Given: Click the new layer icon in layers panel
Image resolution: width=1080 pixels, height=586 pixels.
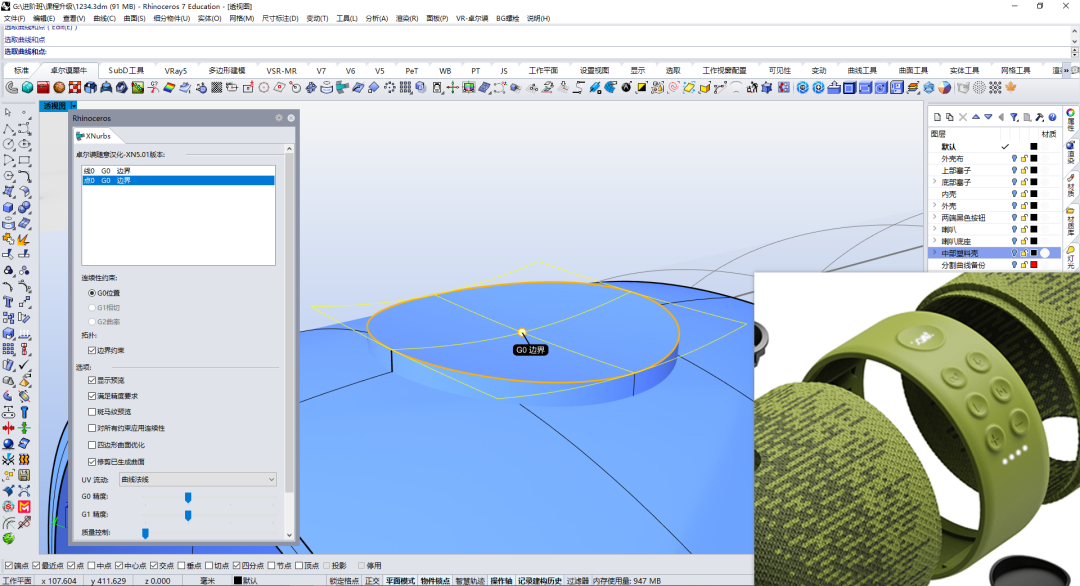Looking at the screenshot, I should [x=937, y=117].
